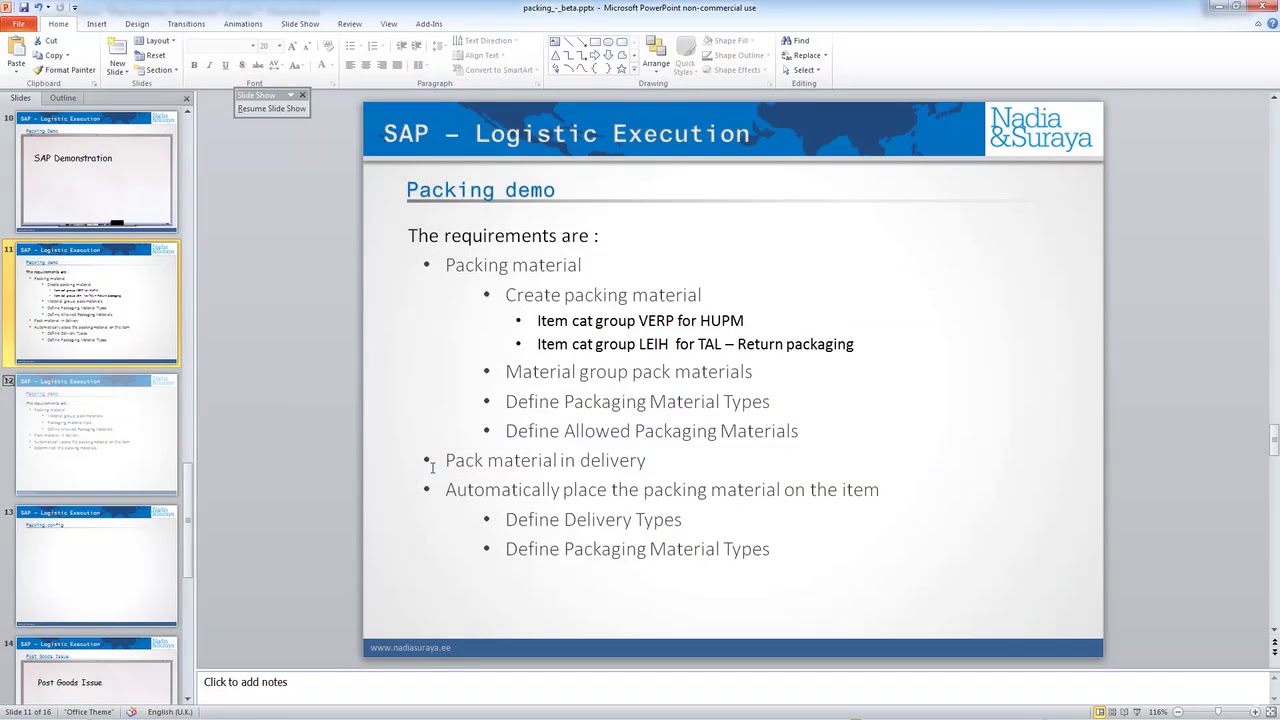Switch to the Design tab

coord(137,24)
